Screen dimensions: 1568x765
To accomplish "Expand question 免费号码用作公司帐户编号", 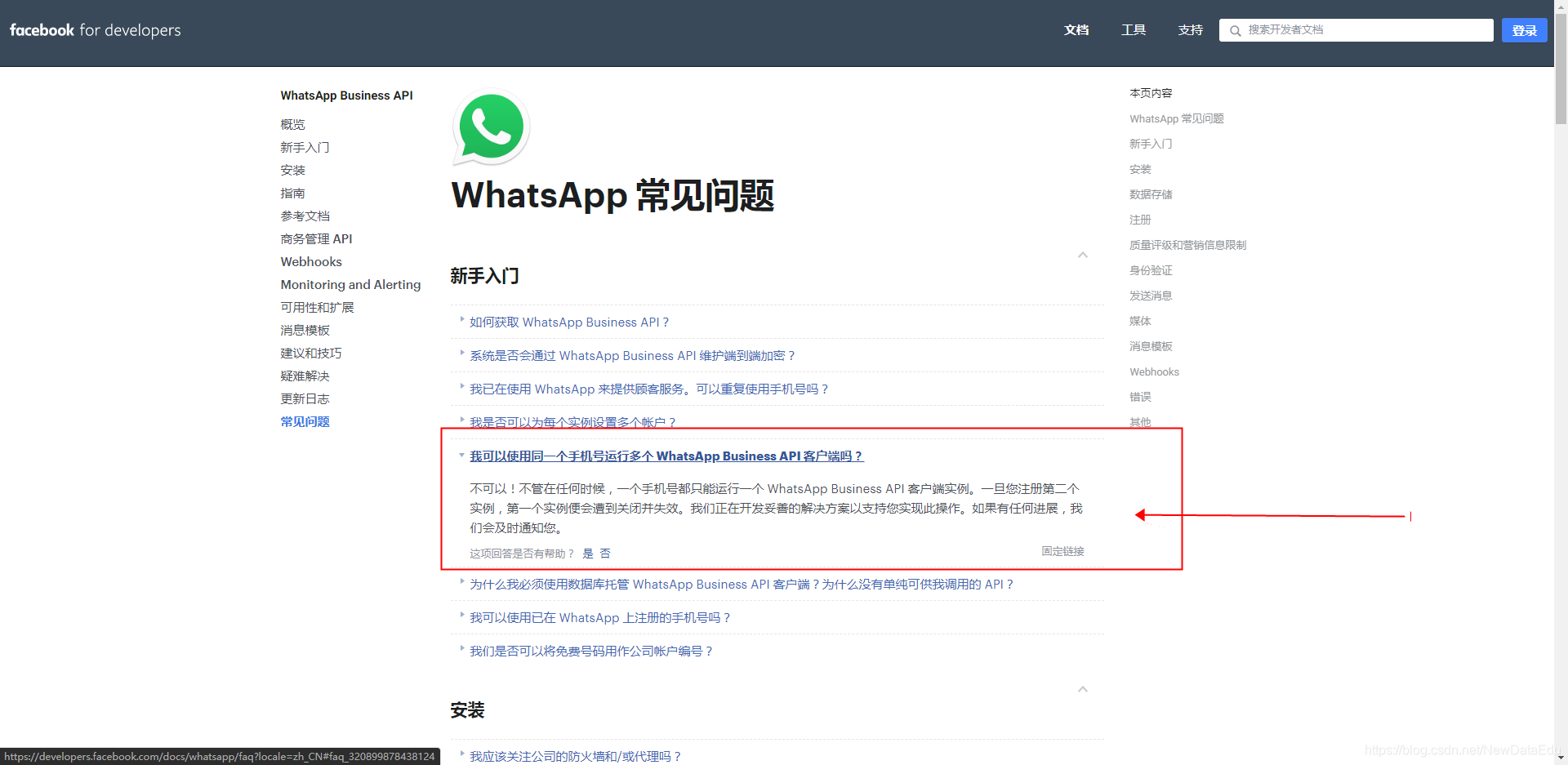I will [591, 652].
